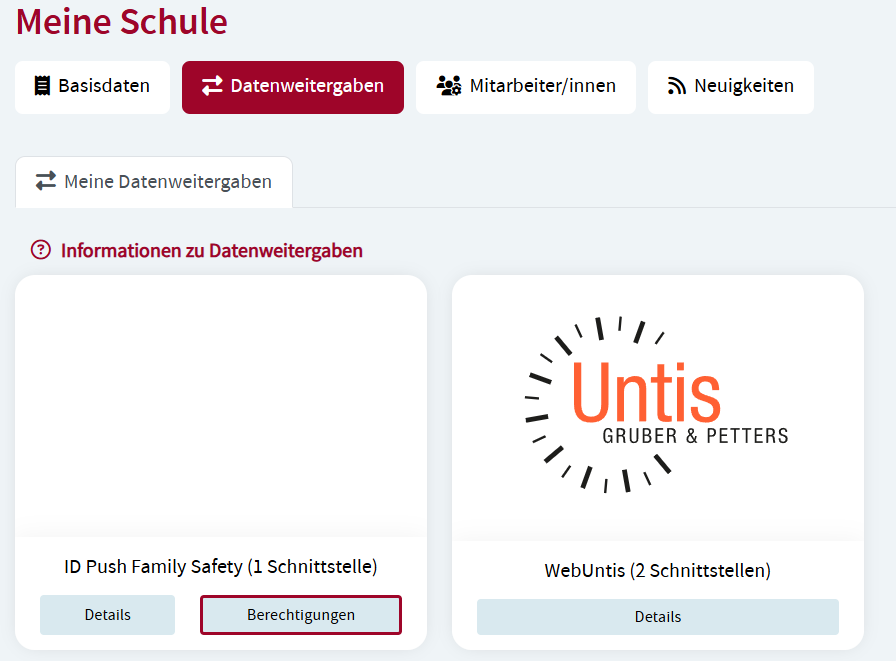This screenshot has width=896, height=661.
Task: Click the swap-arrows icon inside the Datenweitergaben button
Action: tap(211, 87)
